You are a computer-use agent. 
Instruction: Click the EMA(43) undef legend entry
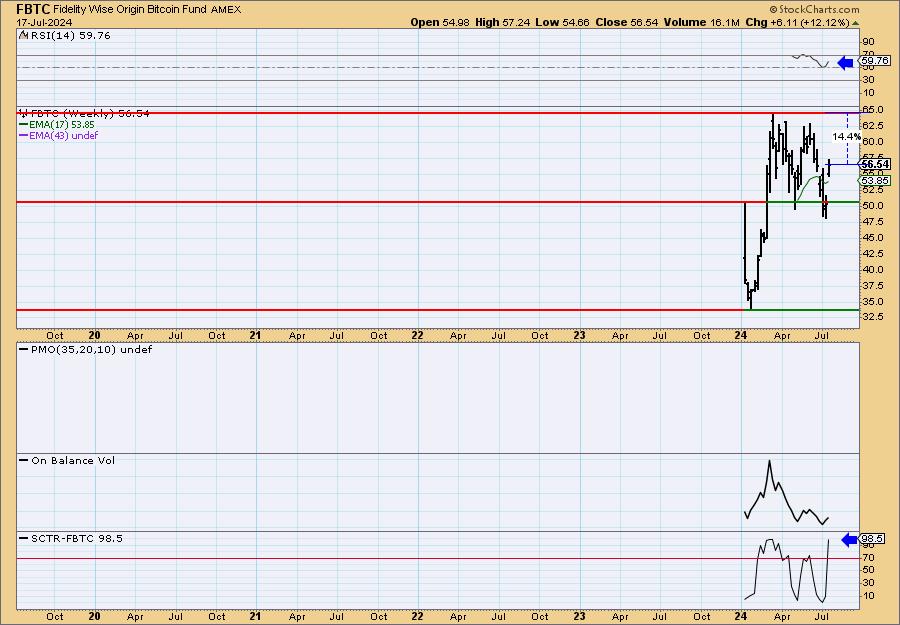point(59,135)
